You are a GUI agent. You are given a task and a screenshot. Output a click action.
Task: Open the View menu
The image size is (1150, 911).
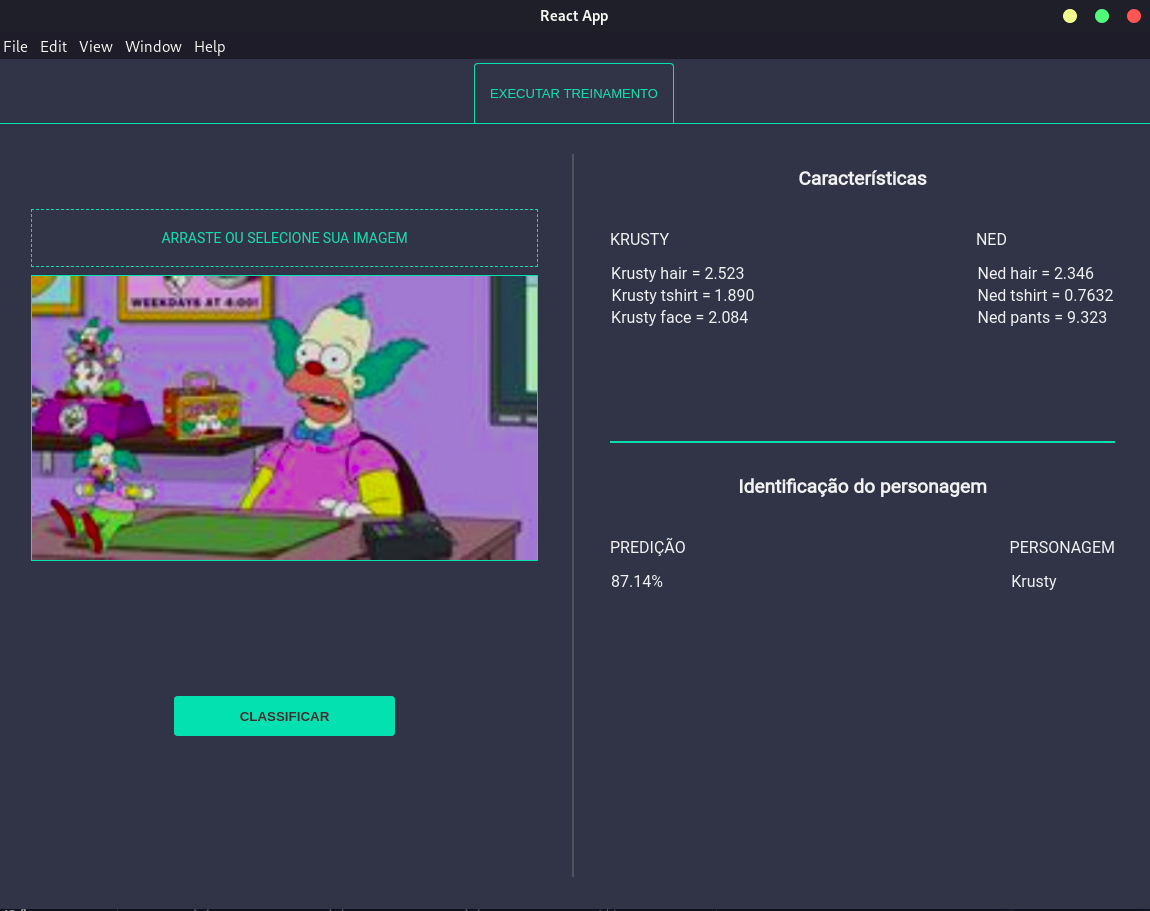pyautogui.click(x=95, y=46)
